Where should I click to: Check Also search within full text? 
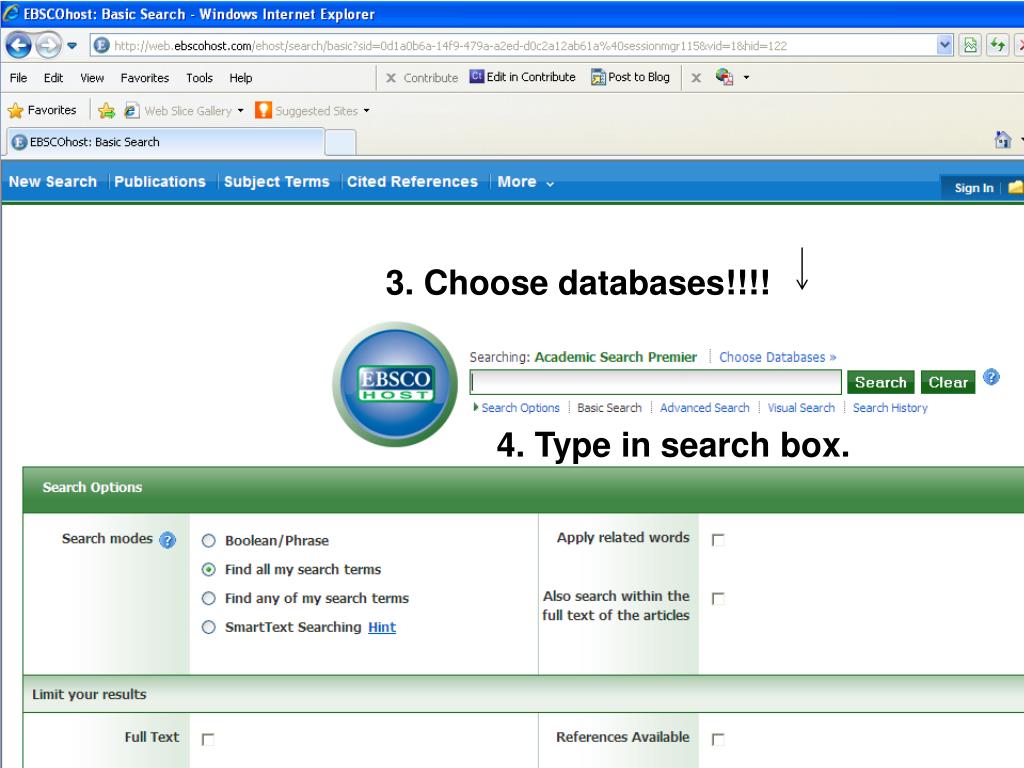coord(718,599)
